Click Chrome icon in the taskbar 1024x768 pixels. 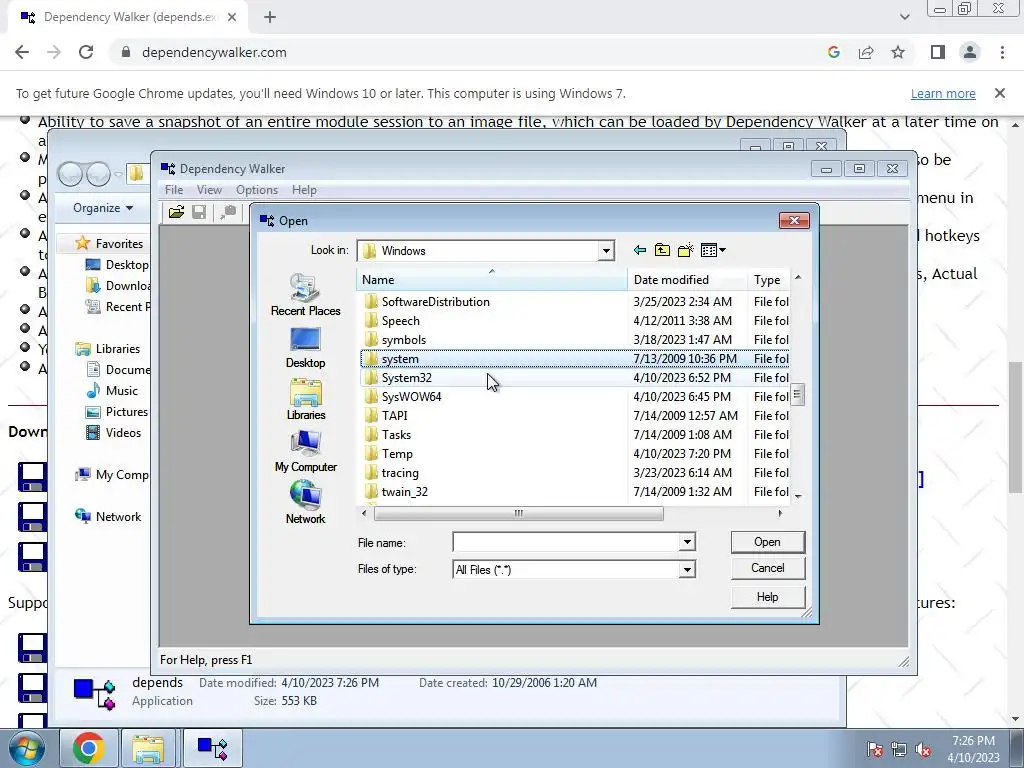(x=88, y=748)
